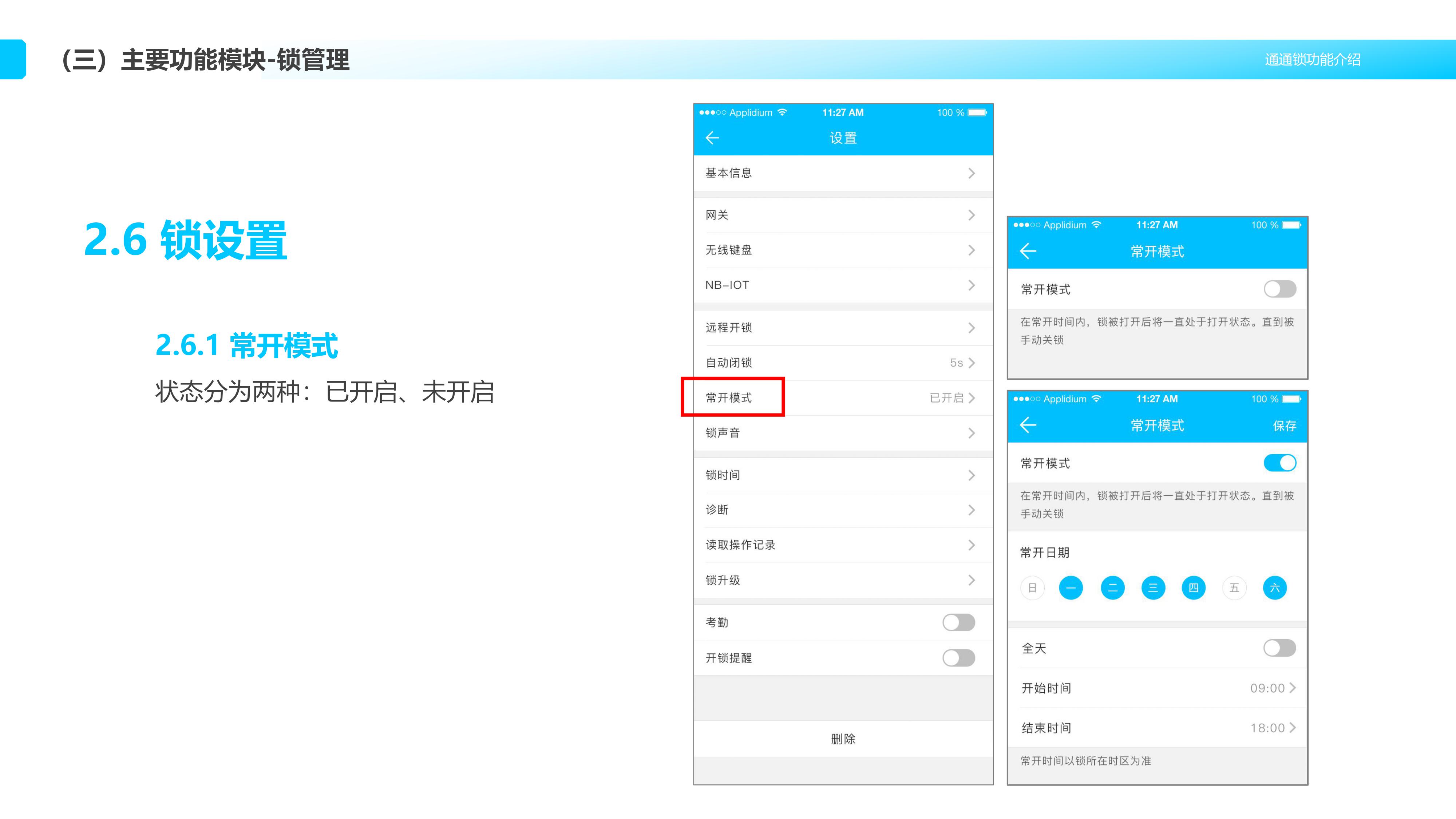Image resolution: width=1456 pixels, height=819 pixels.
Task: Open 开始时间 09:00 chevron
Action: point(1292,688)
